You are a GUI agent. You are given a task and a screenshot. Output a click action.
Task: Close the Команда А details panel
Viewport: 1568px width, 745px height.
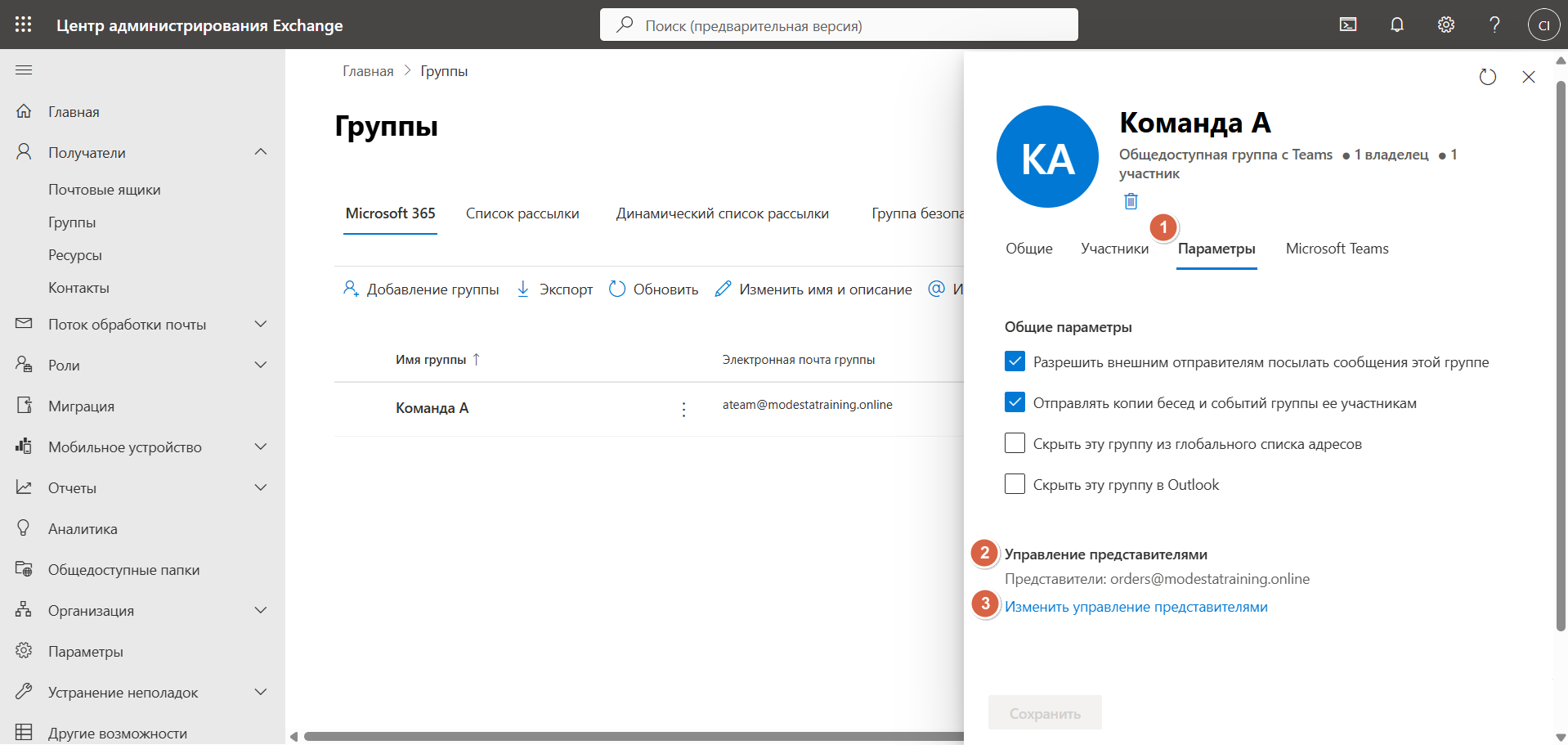(x=1529, y=77)
